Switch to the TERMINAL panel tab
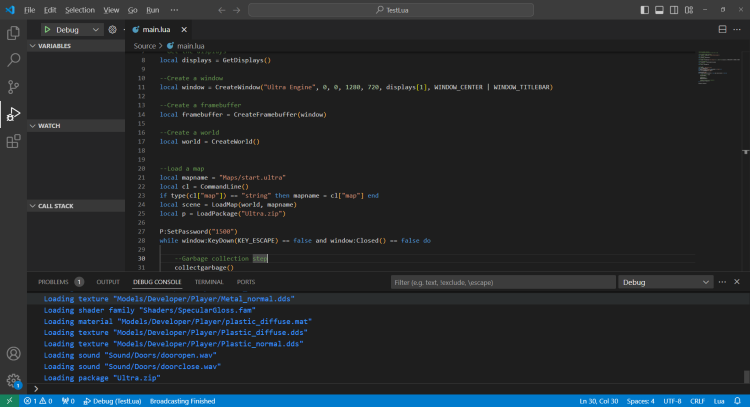Viewport: 750px width, 407px height. coord(209,282)
